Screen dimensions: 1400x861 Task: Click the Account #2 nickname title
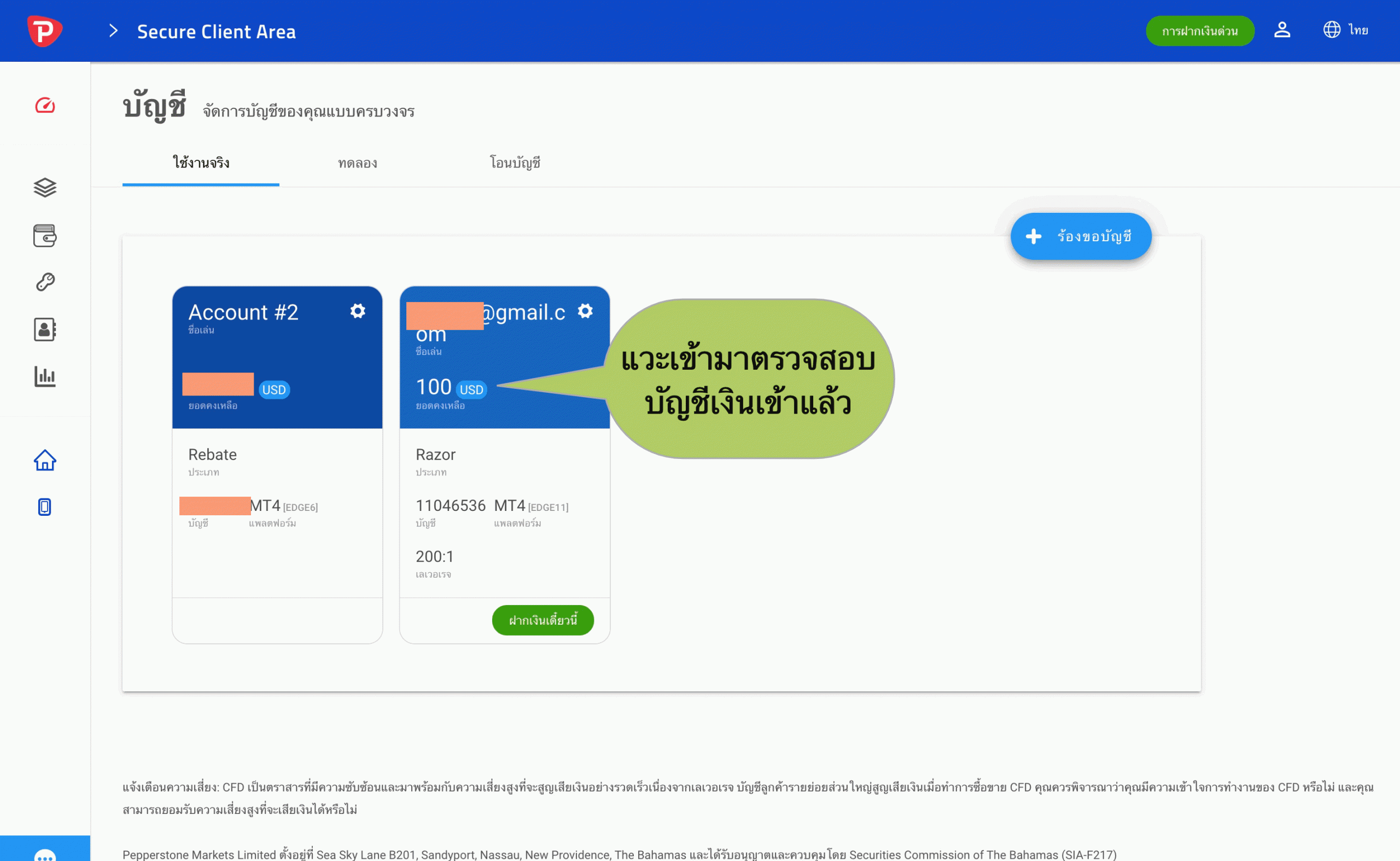(243, 312)
